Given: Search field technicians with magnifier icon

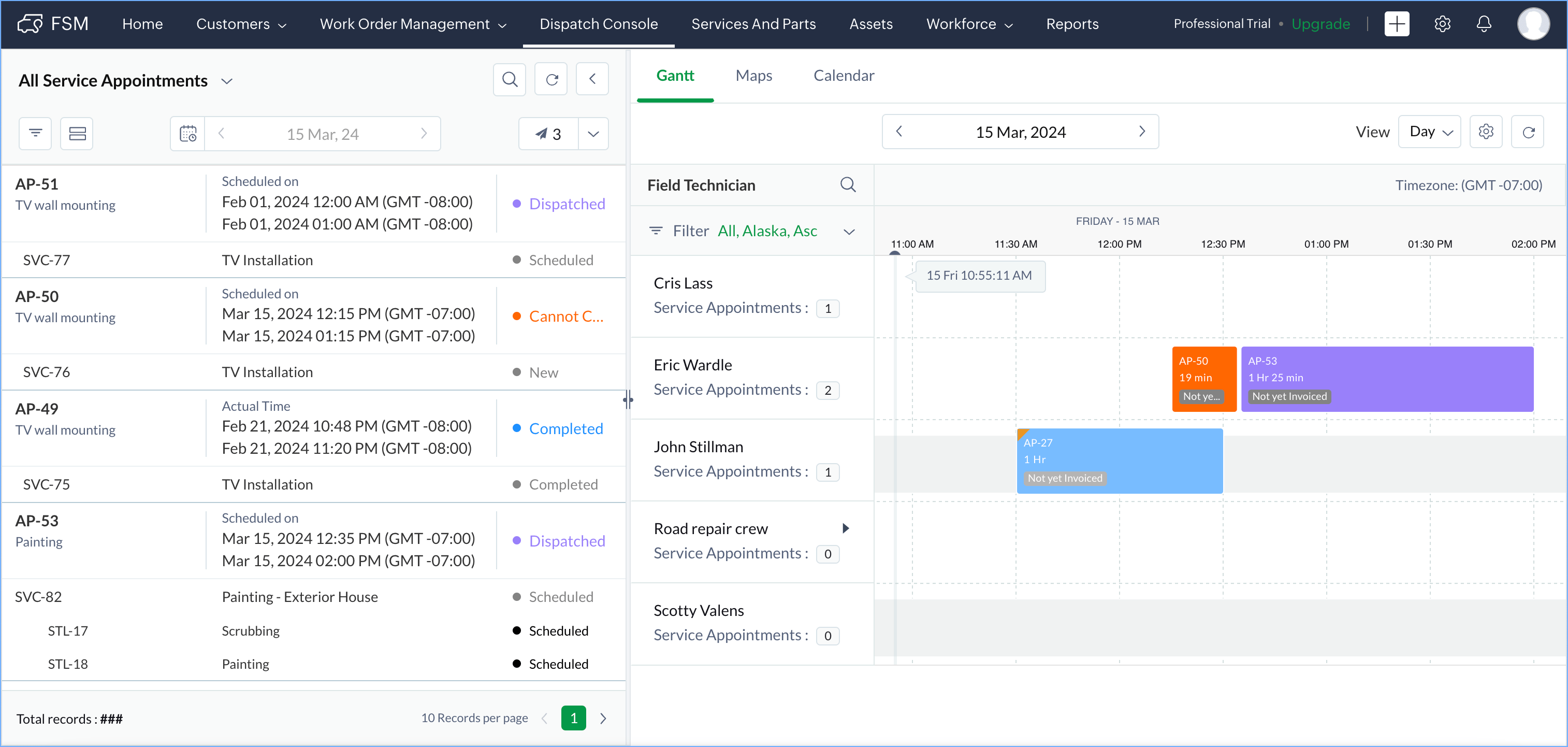Looking at the screenshot, I should (848, 184).
